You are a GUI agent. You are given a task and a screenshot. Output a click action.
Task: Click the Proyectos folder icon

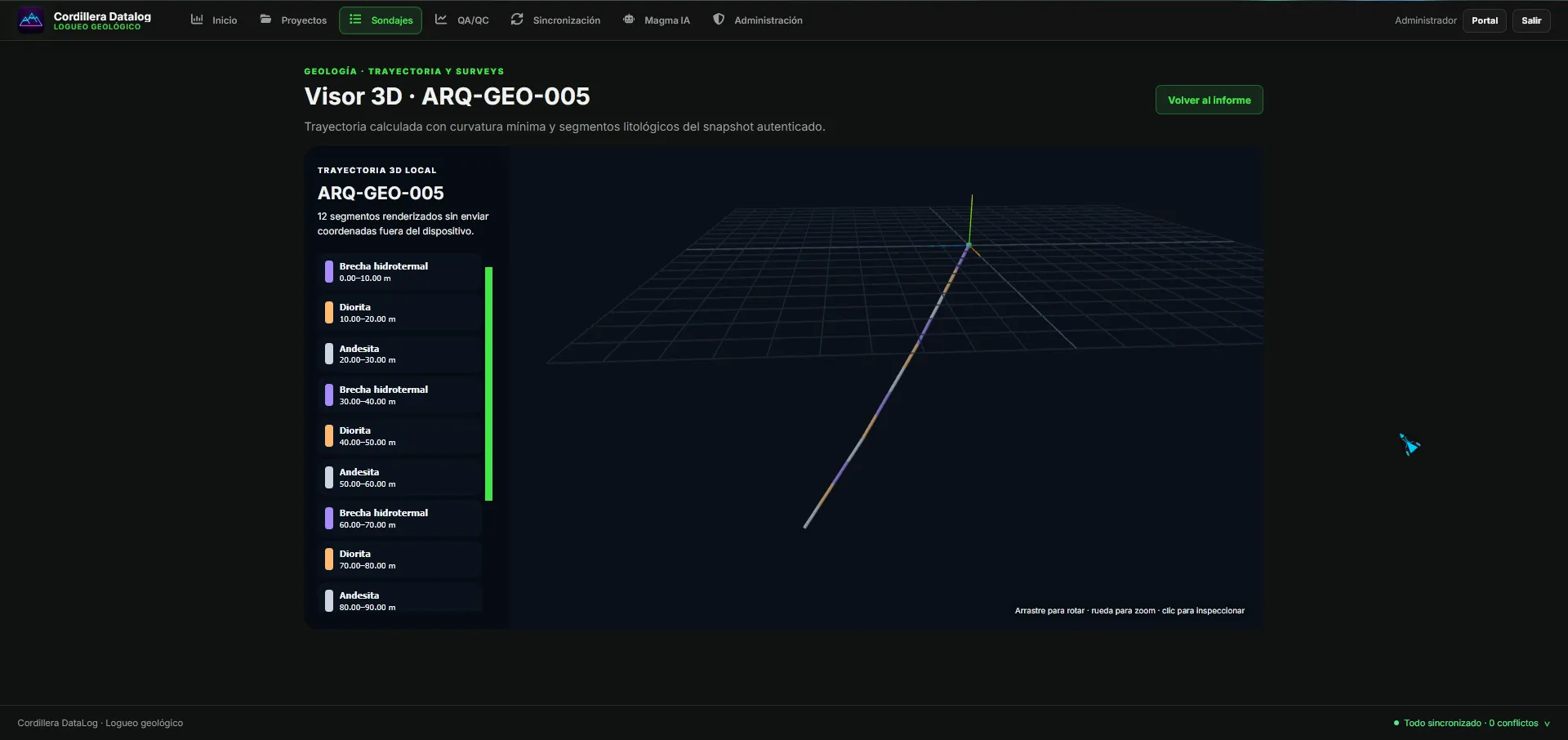pos(265,20)
